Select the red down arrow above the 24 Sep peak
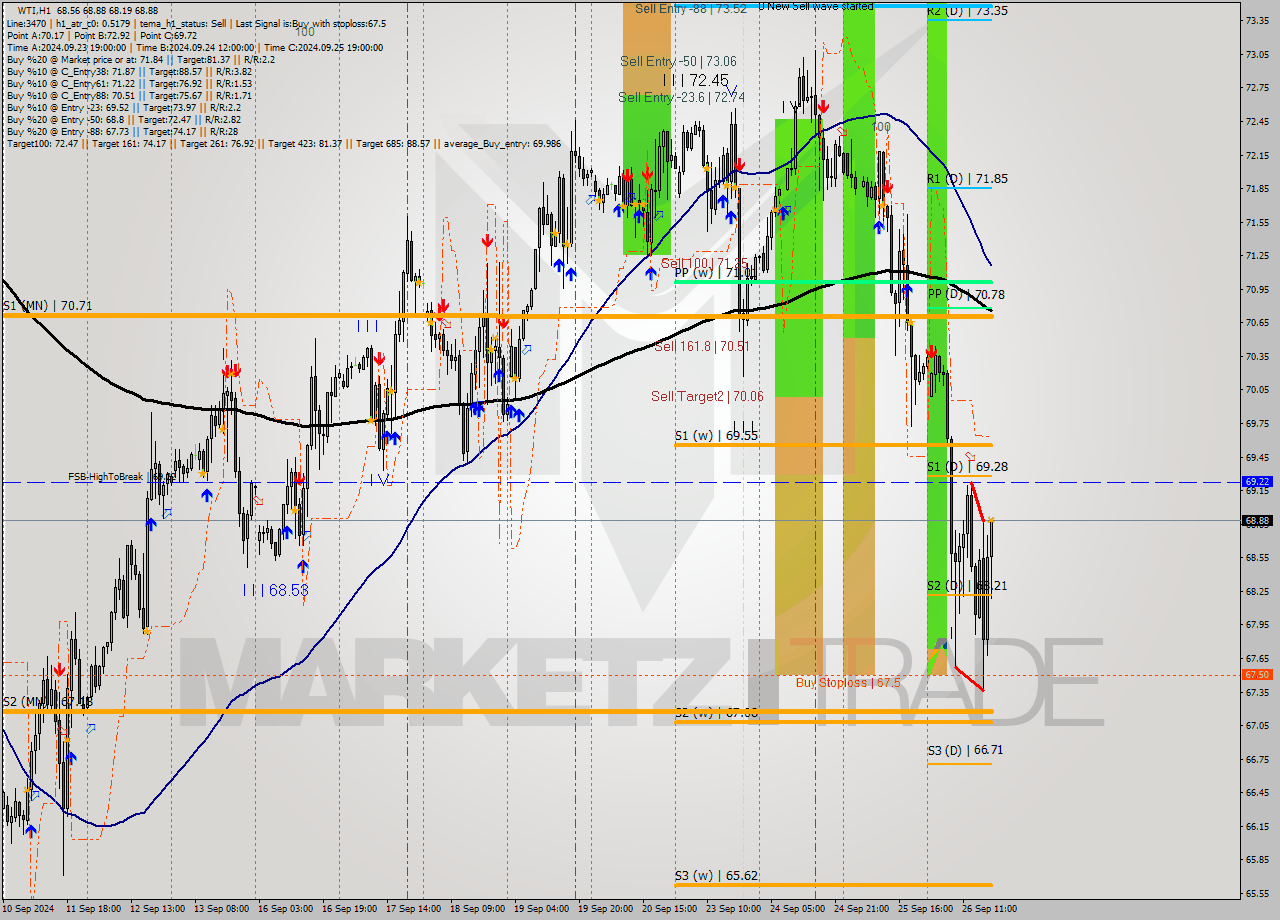Viewport: 1280px width, 920px height. [x=823, y=106]
